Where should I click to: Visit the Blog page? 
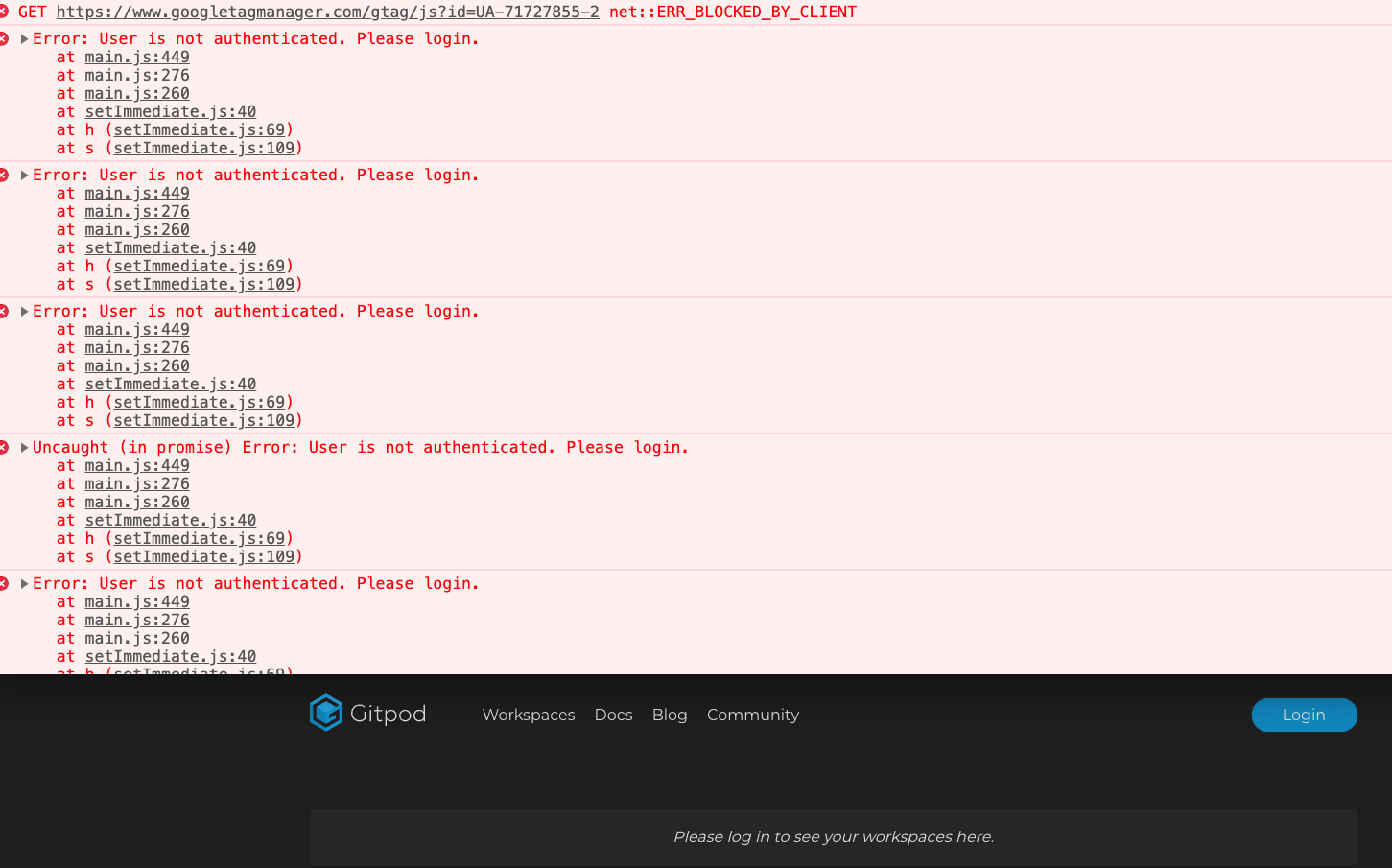pos(670,715)
